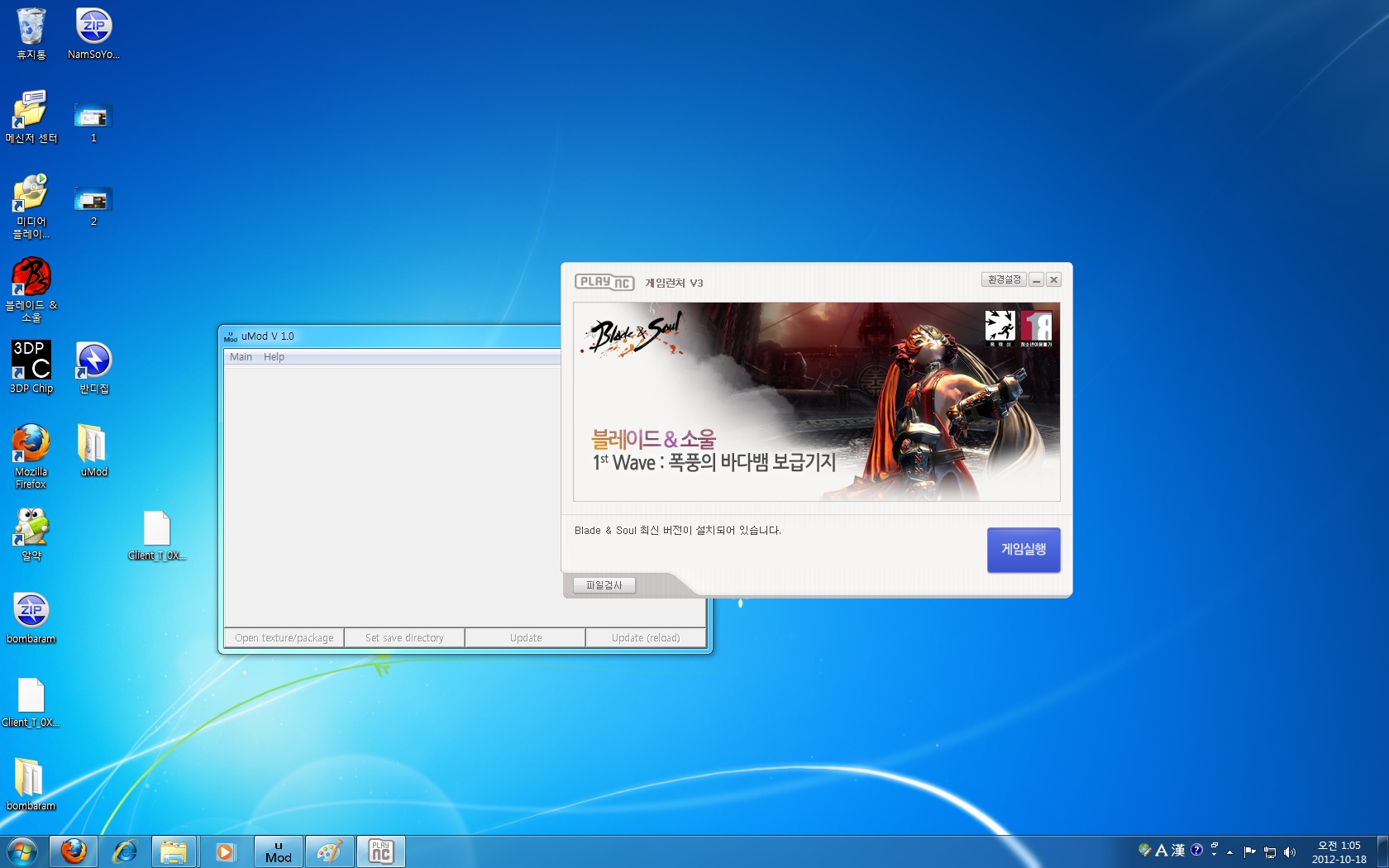Open the 환경설정 settings in launcher
1389x868 pixels.
click(x=1004, y=280)
